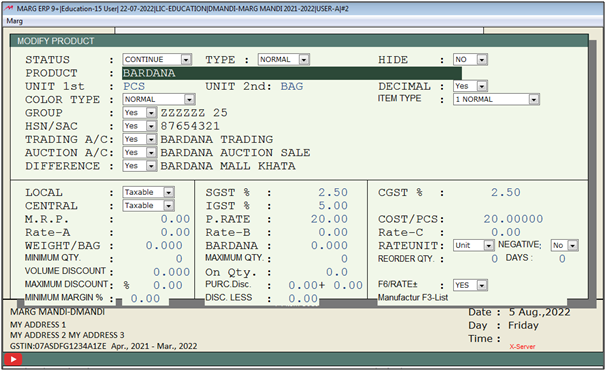Click the BARDANA 0.000 value field
This screenshot has width=607, height=371.
click(x=329, y=246)
